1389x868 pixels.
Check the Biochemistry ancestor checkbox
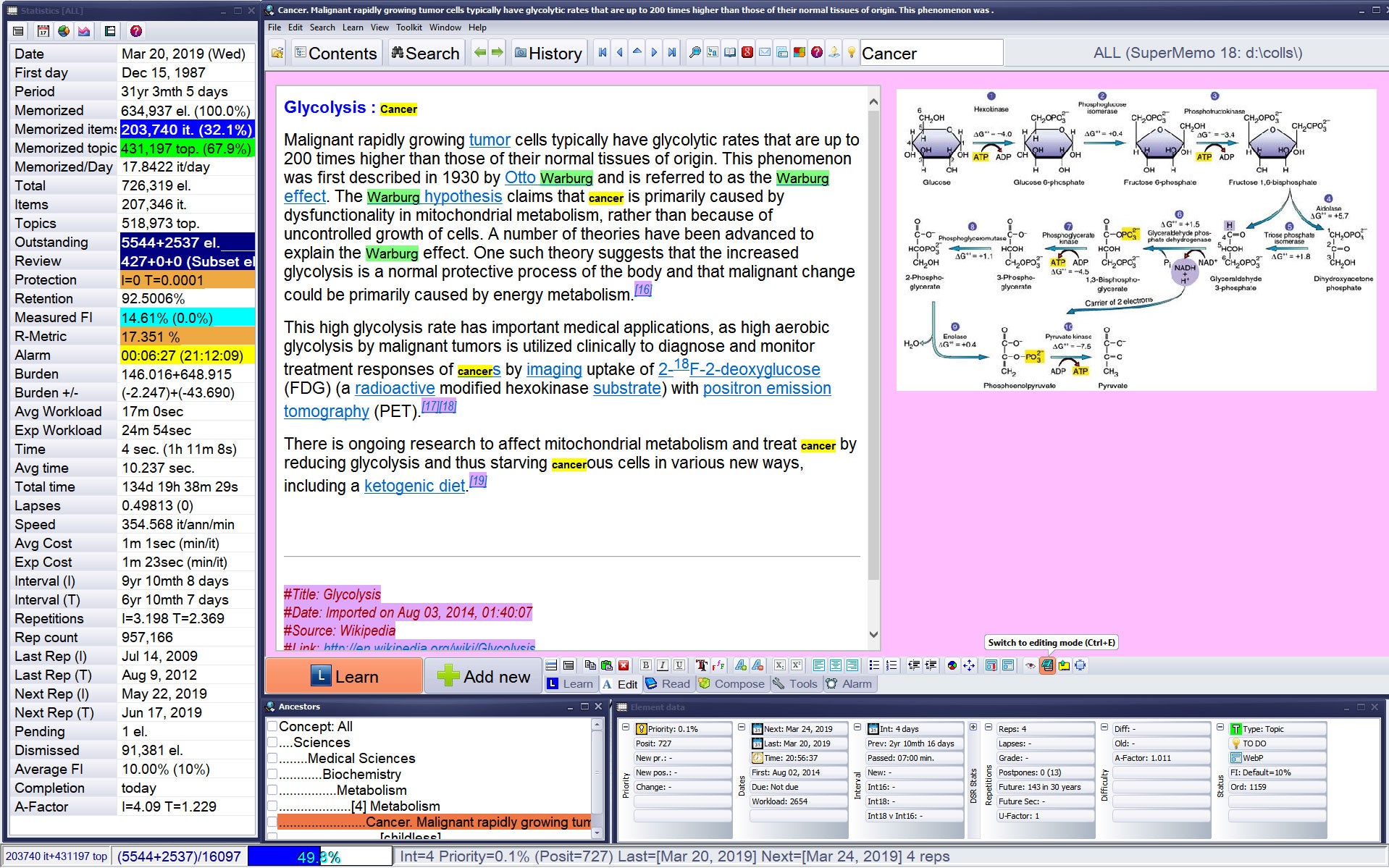(x=273, y=775)
